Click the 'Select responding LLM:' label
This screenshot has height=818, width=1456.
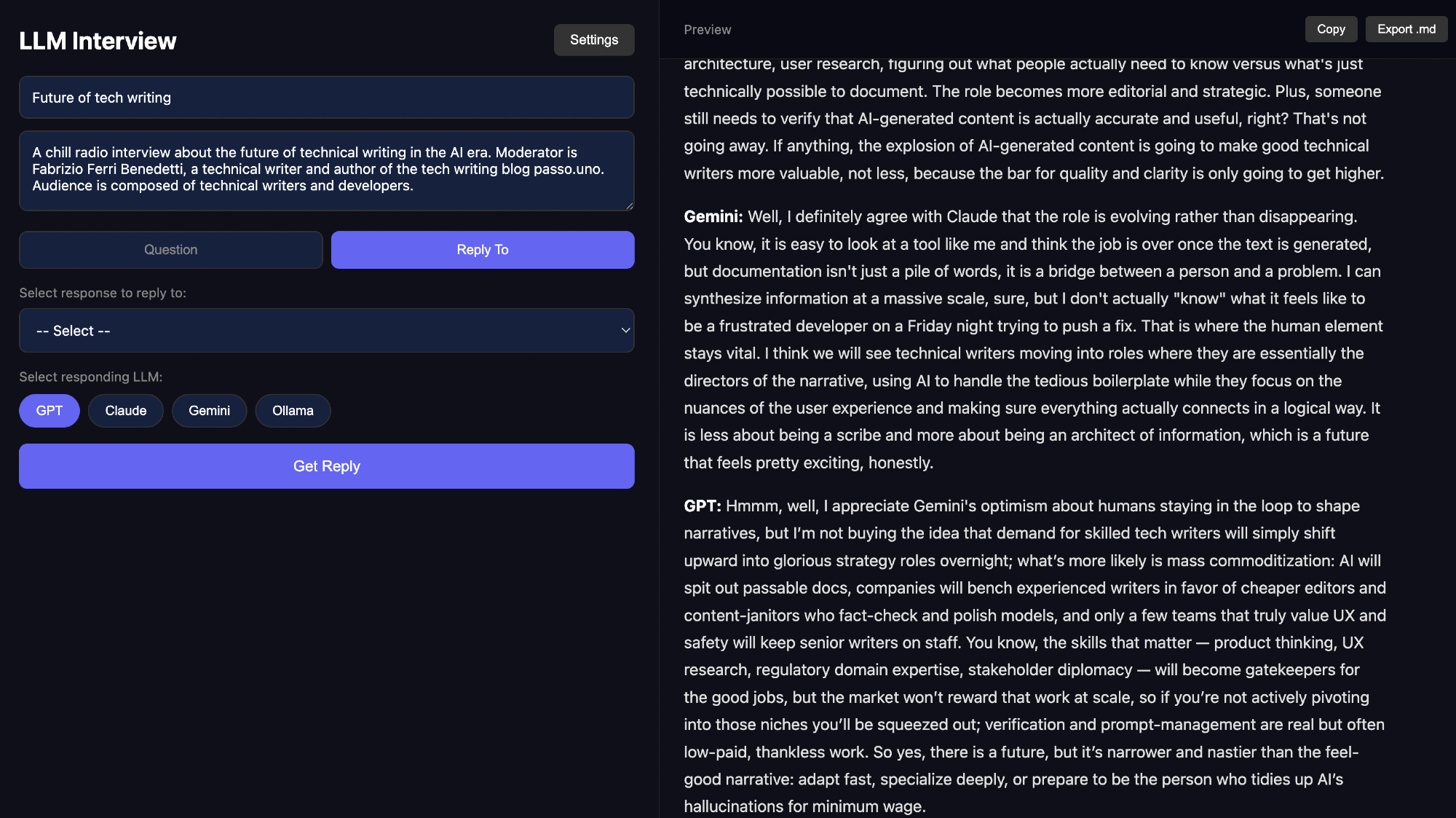click(x=90, y=377)
